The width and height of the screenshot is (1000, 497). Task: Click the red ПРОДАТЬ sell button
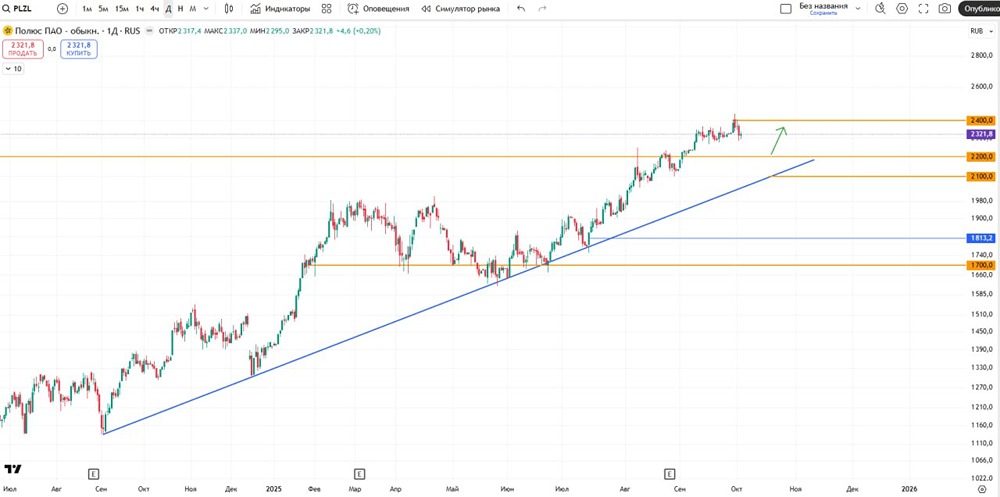click(22, 49)
